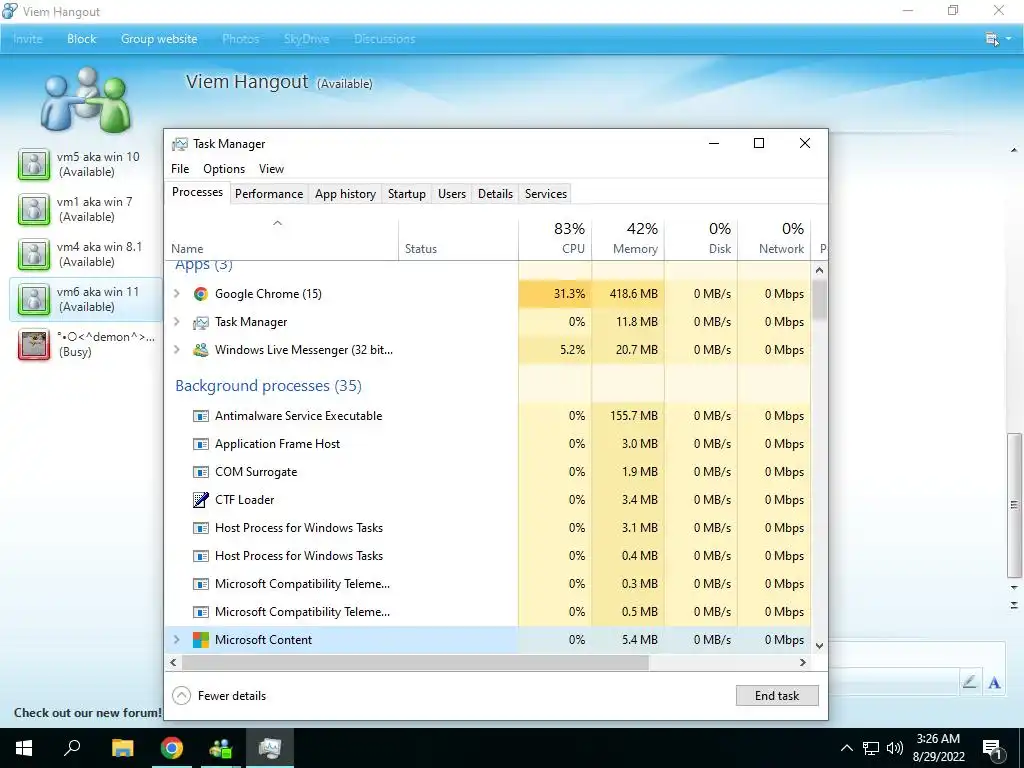Open File Explorer from the taskbar
The image size is (1024, 768).
pyautogui.click(x=122, y=748)
